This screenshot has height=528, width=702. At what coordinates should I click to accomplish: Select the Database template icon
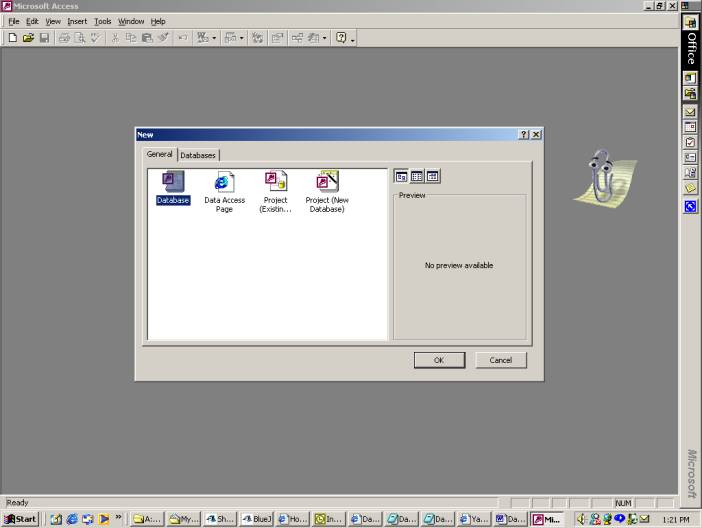173,188
